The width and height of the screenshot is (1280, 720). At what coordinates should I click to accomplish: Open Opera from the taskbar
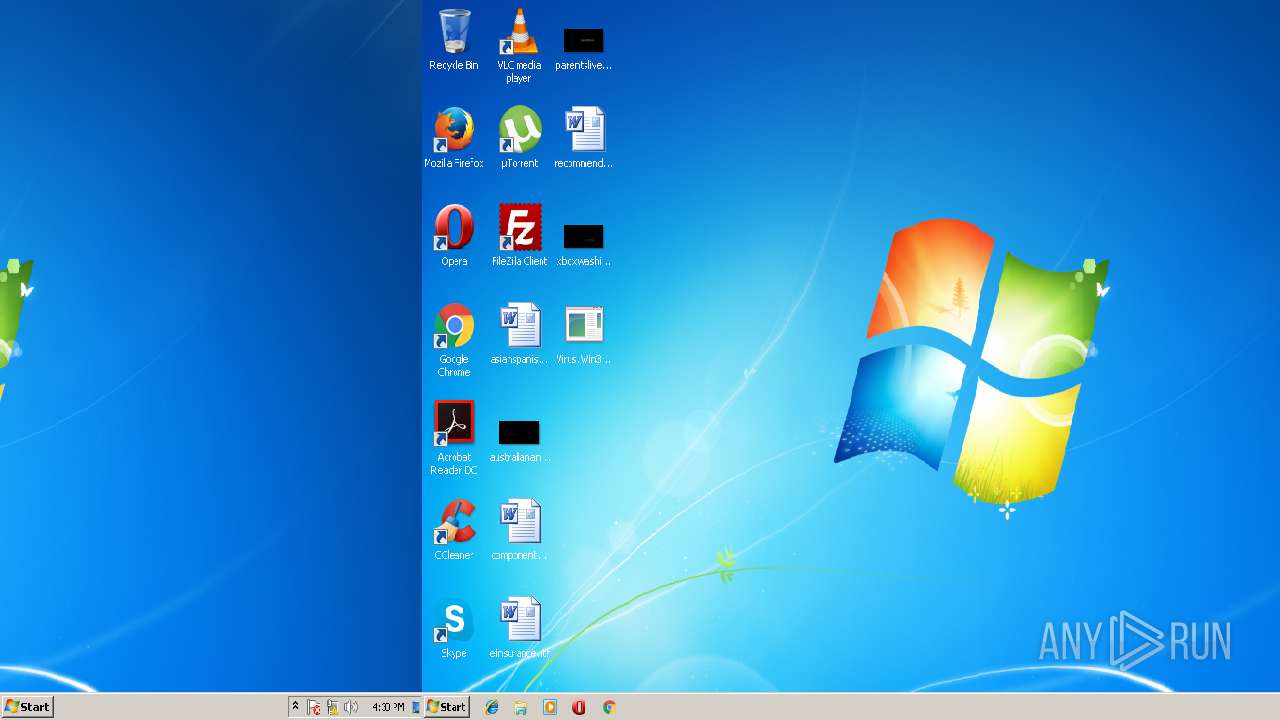coord(579,707)
